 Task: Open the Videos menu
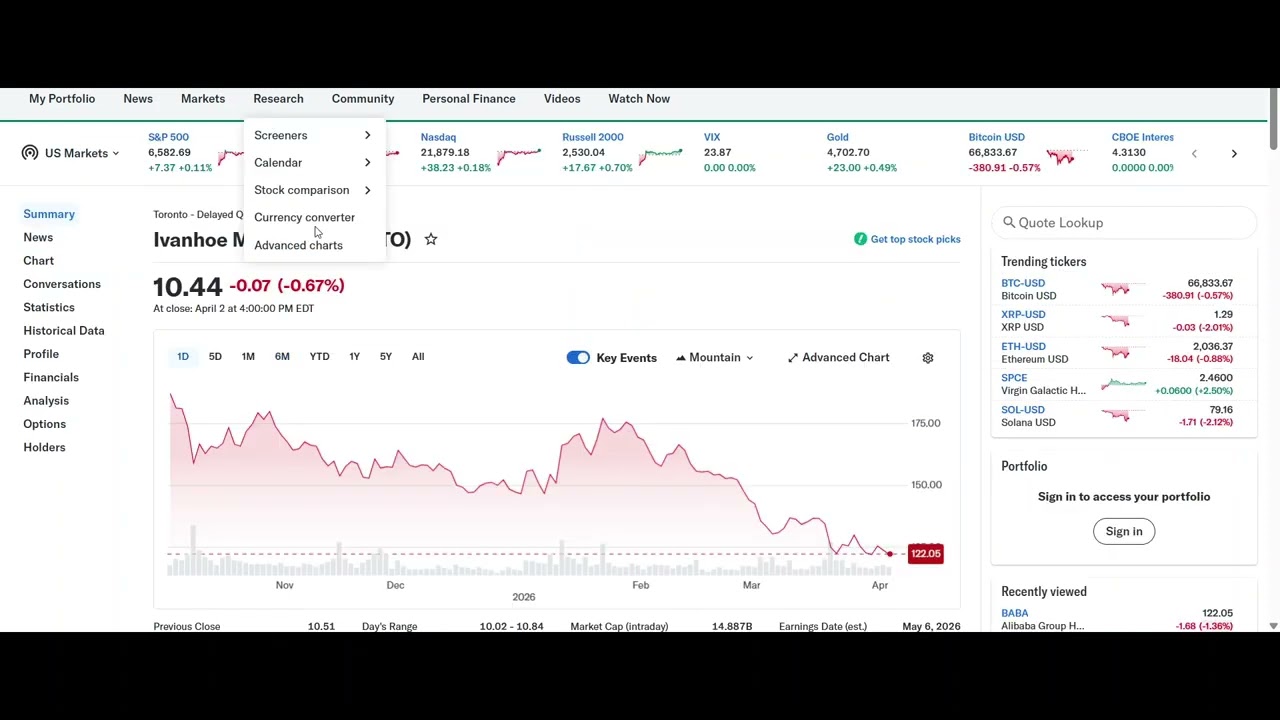tap(562, 99)
